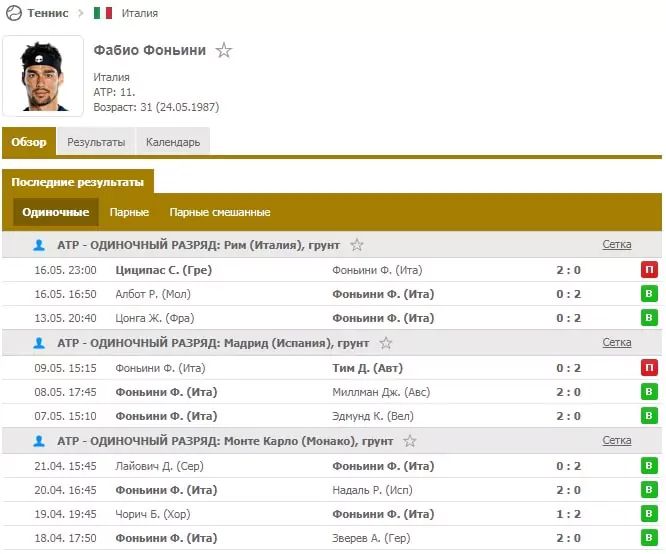Open ATP Монте Карло (Монако) tournament header
The image size is (666, 554).
(225, 441)
